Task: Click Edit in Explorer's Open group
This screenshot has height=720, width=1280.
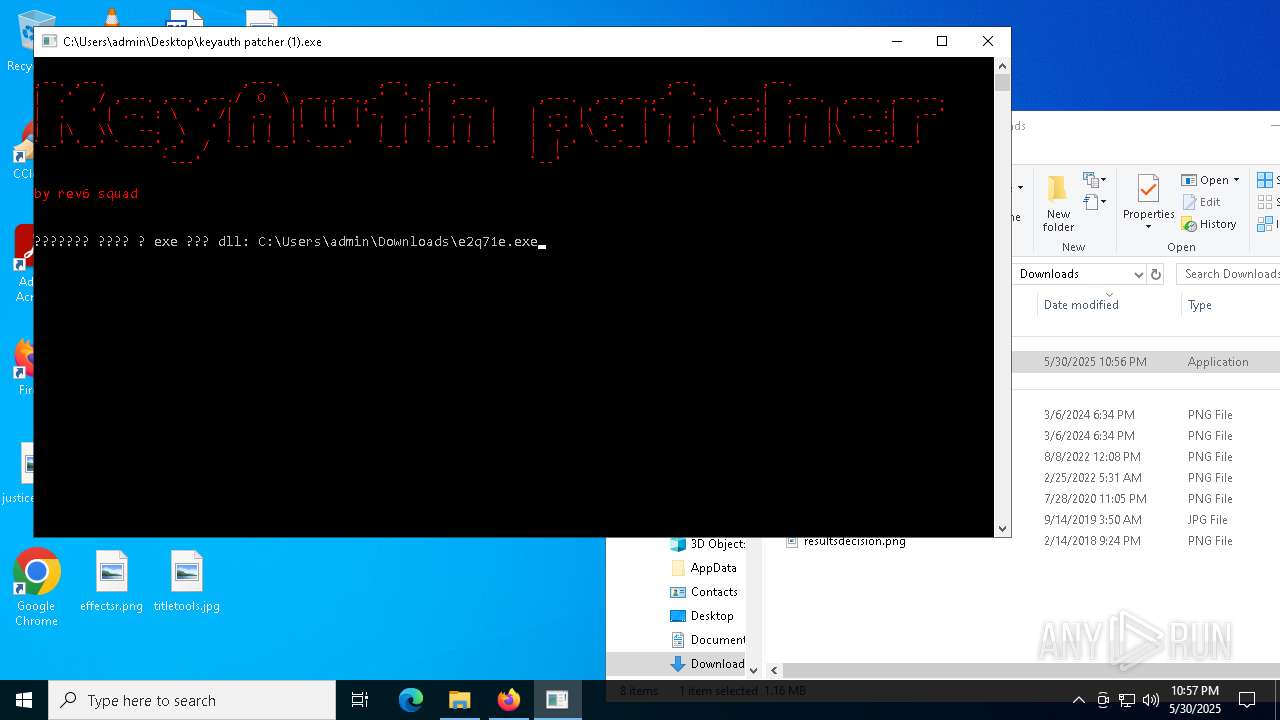Action: tap(1201, 202)
